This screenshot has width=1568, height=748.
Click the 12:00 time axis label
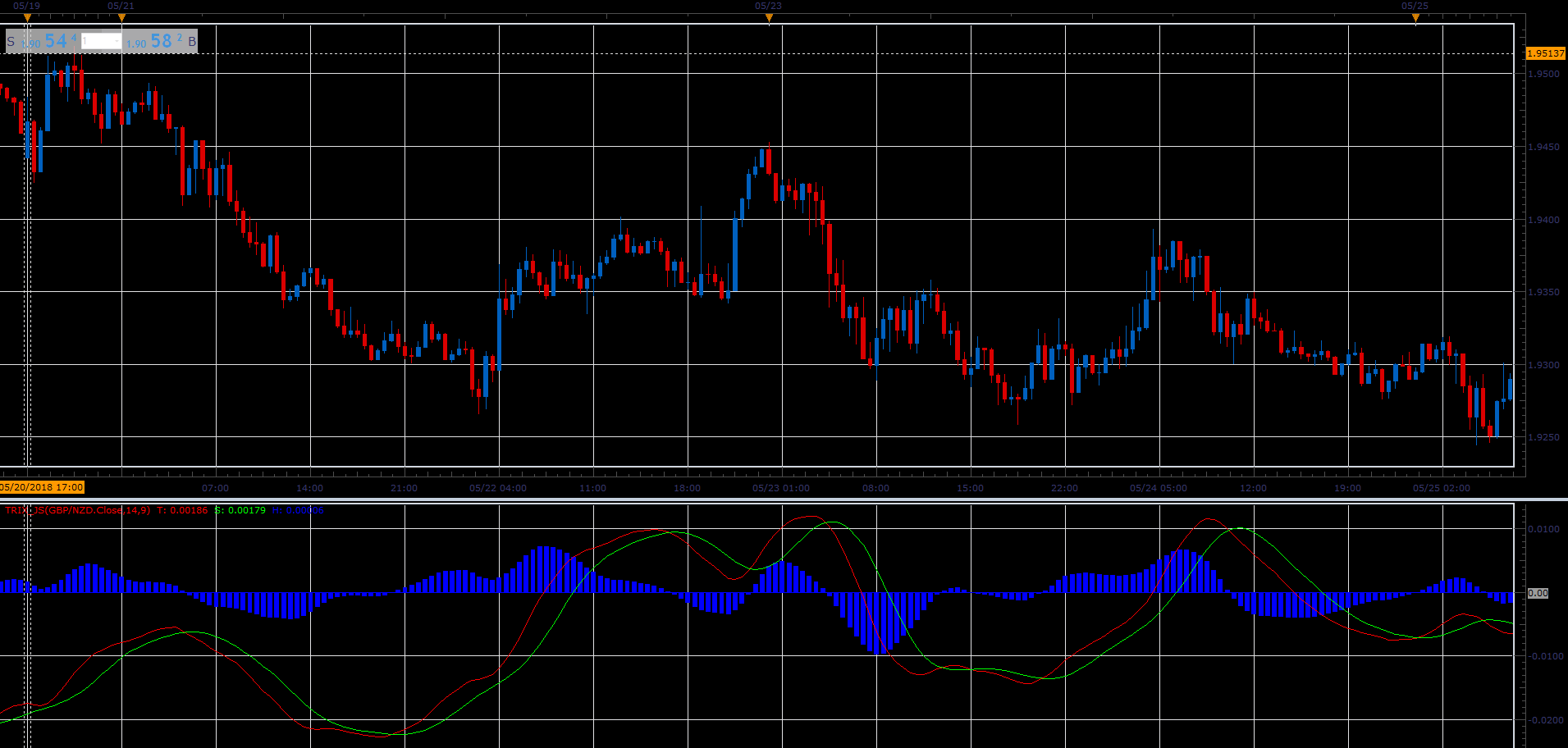point(1254,488)
